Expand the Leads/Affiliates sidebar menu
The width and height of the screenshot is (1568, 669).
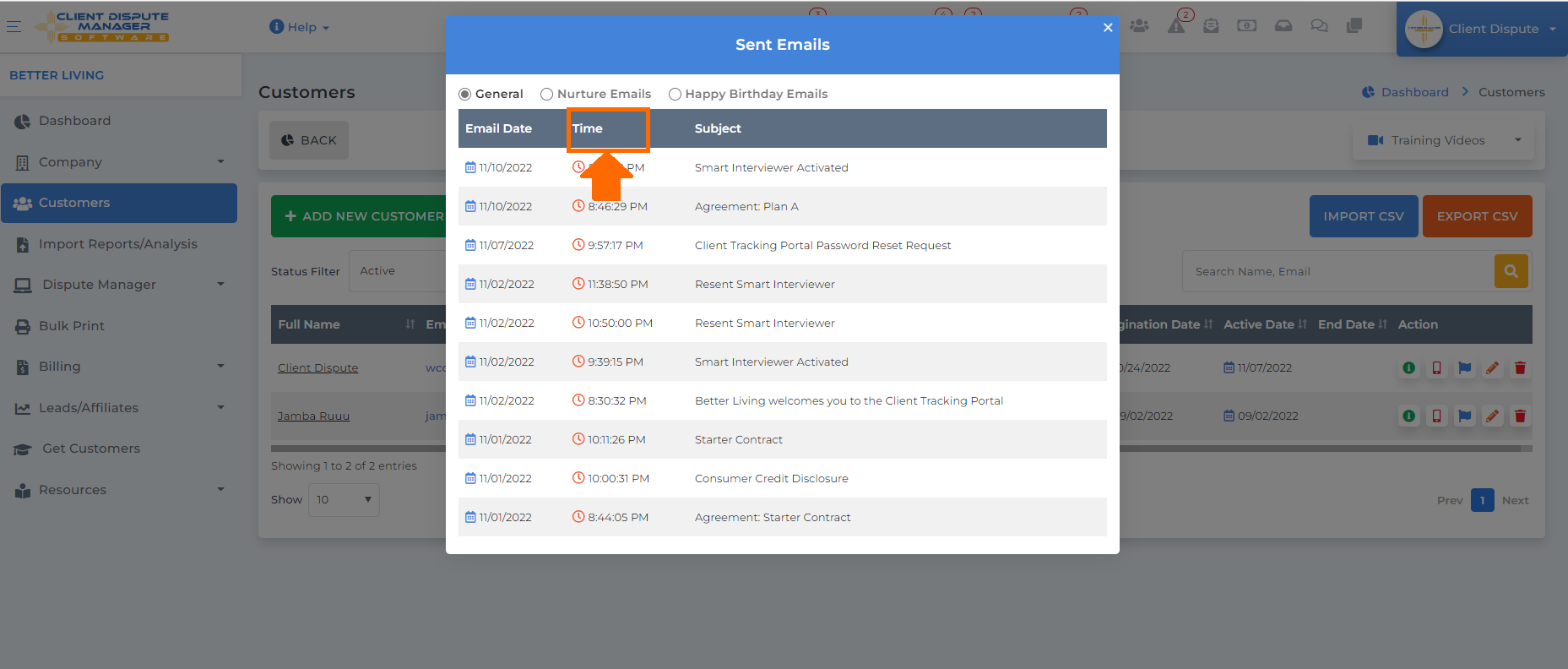point(118,408)
